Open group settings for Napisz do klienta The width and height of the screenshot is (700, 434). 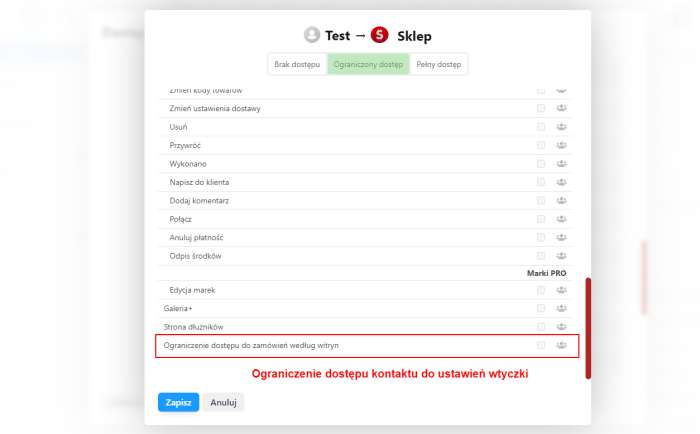(561, 182)
